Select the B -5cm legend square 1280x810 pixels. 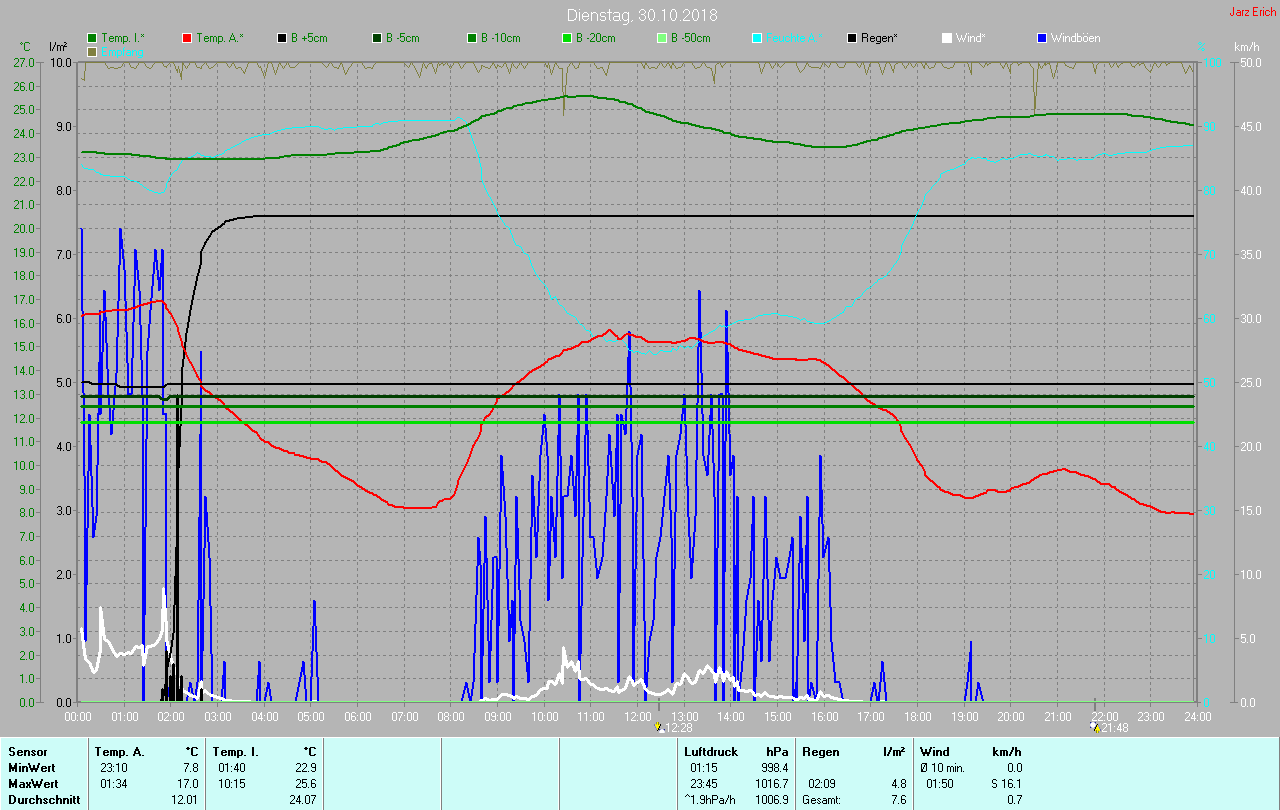(377, 38)
